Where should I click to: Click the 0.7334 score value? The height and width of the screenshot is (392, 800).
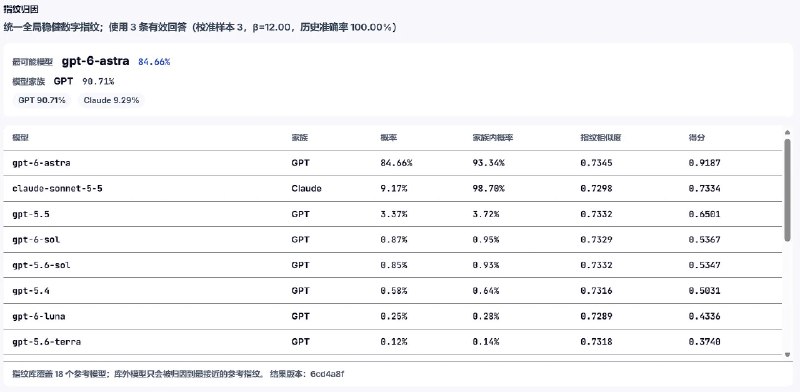(x=705, y=189)
